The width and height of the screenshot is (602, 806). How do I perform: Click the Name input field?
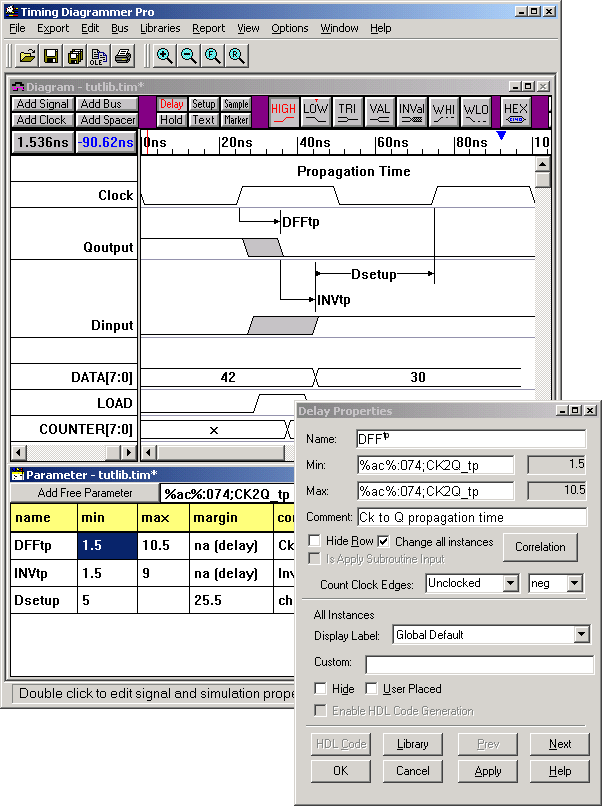pyautogui.click(x=471, y=439)
